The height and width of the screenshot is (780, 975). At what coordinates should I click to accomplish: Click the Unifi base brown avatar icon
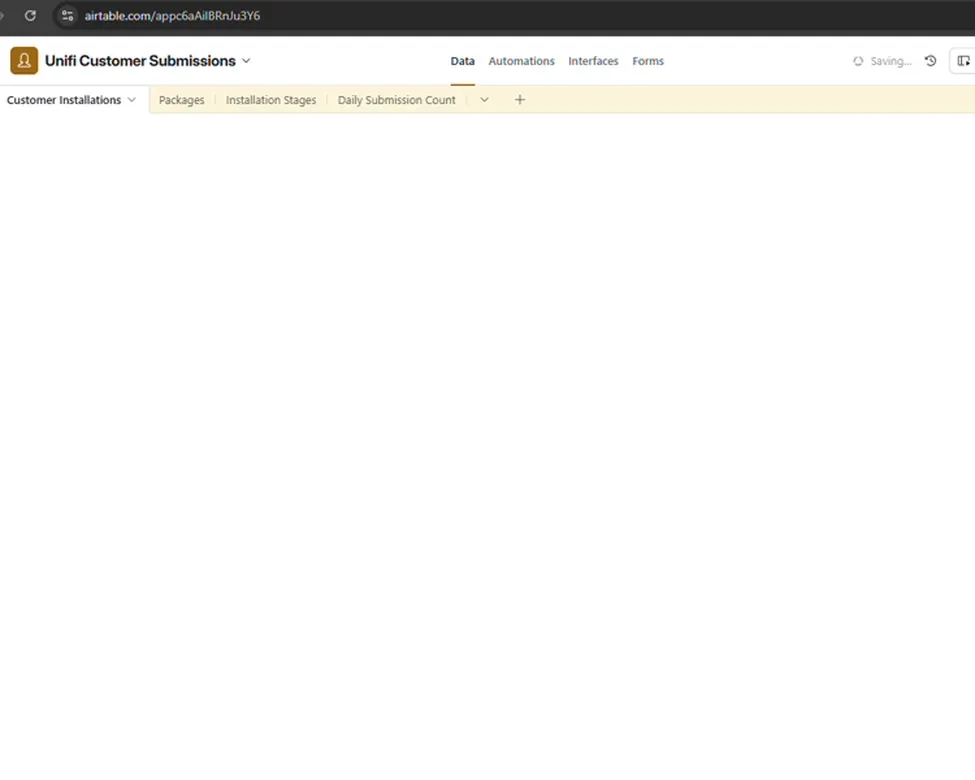[24, 60]
